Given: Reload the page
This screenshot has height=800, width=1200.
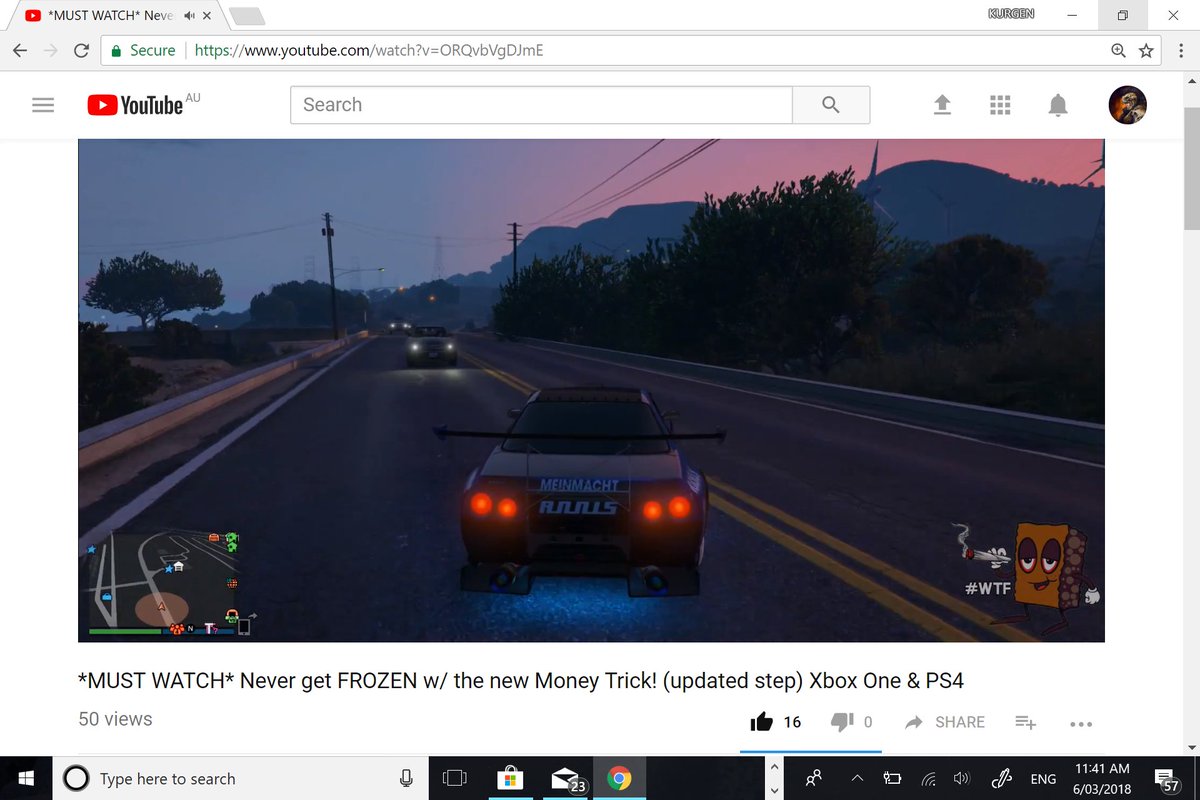Looking at the screenshot, I should pyautogui.click(x=82, y=50).
